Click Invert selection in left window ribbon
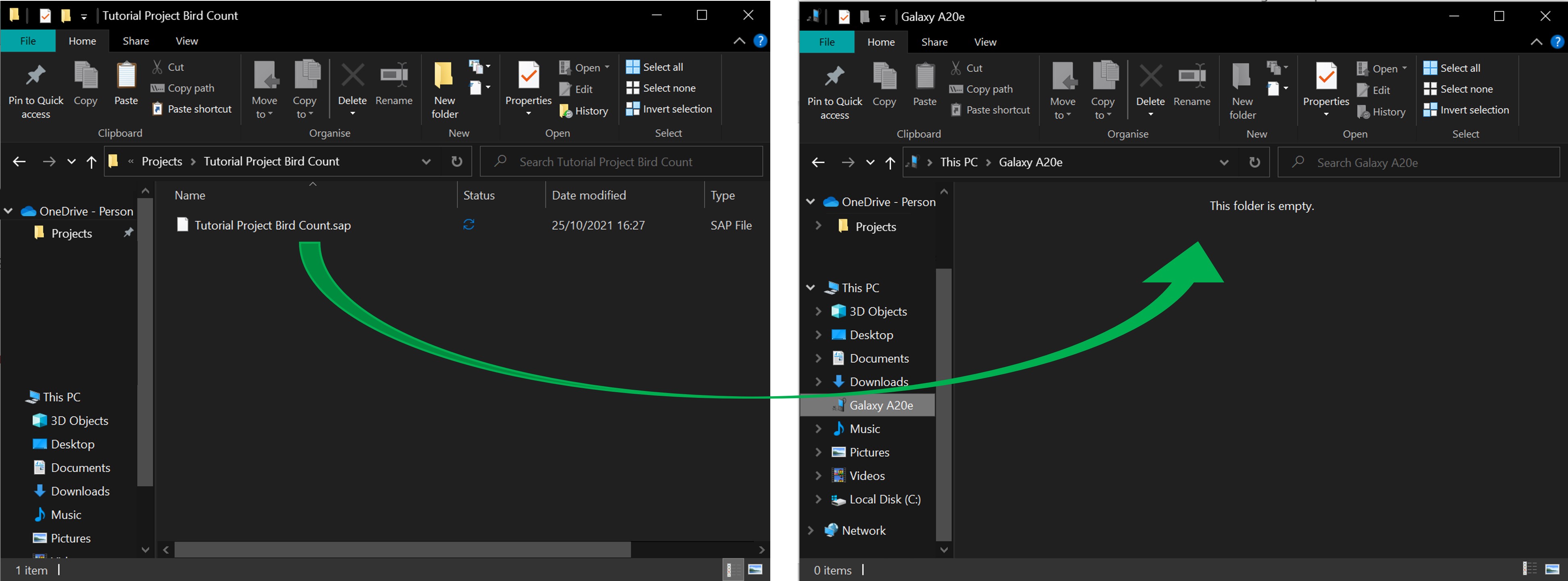Image resolution: width=1568 pixels, height=581 pixels. (669, 109)
